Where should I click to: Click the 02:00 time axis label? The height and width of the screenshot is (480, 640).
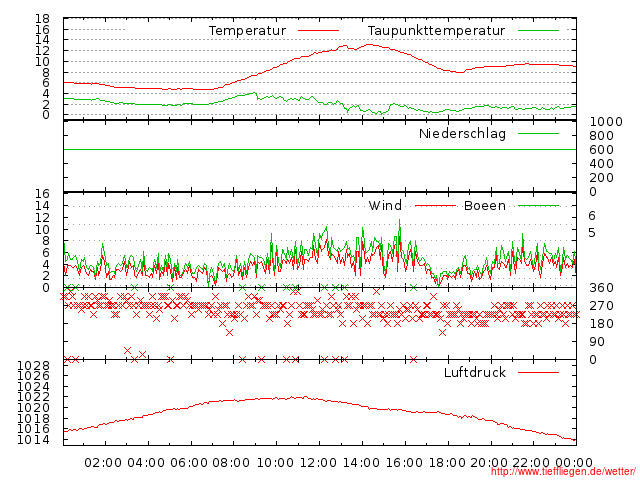tap(103, 462)
